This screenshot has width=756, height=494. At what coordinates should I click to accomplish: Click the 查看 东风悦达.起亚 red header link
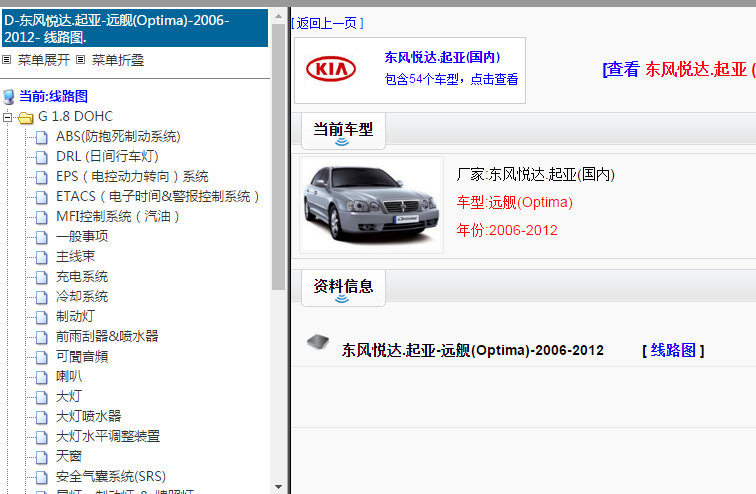point(679,69)
